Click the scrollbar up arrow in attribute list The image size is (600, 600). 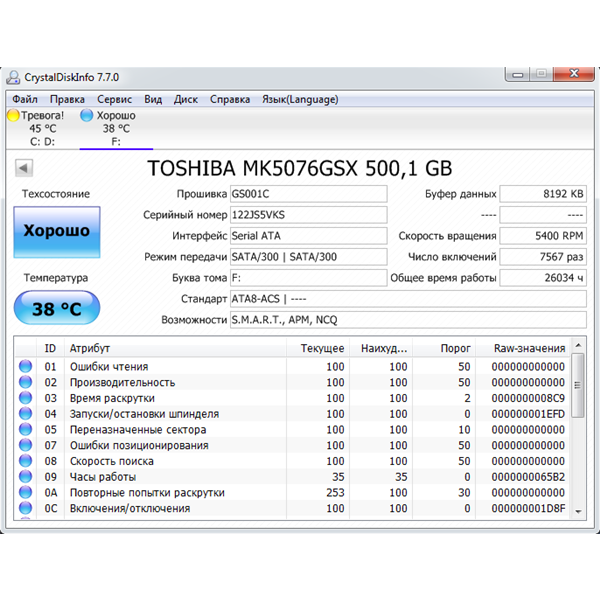pos(578,346)
